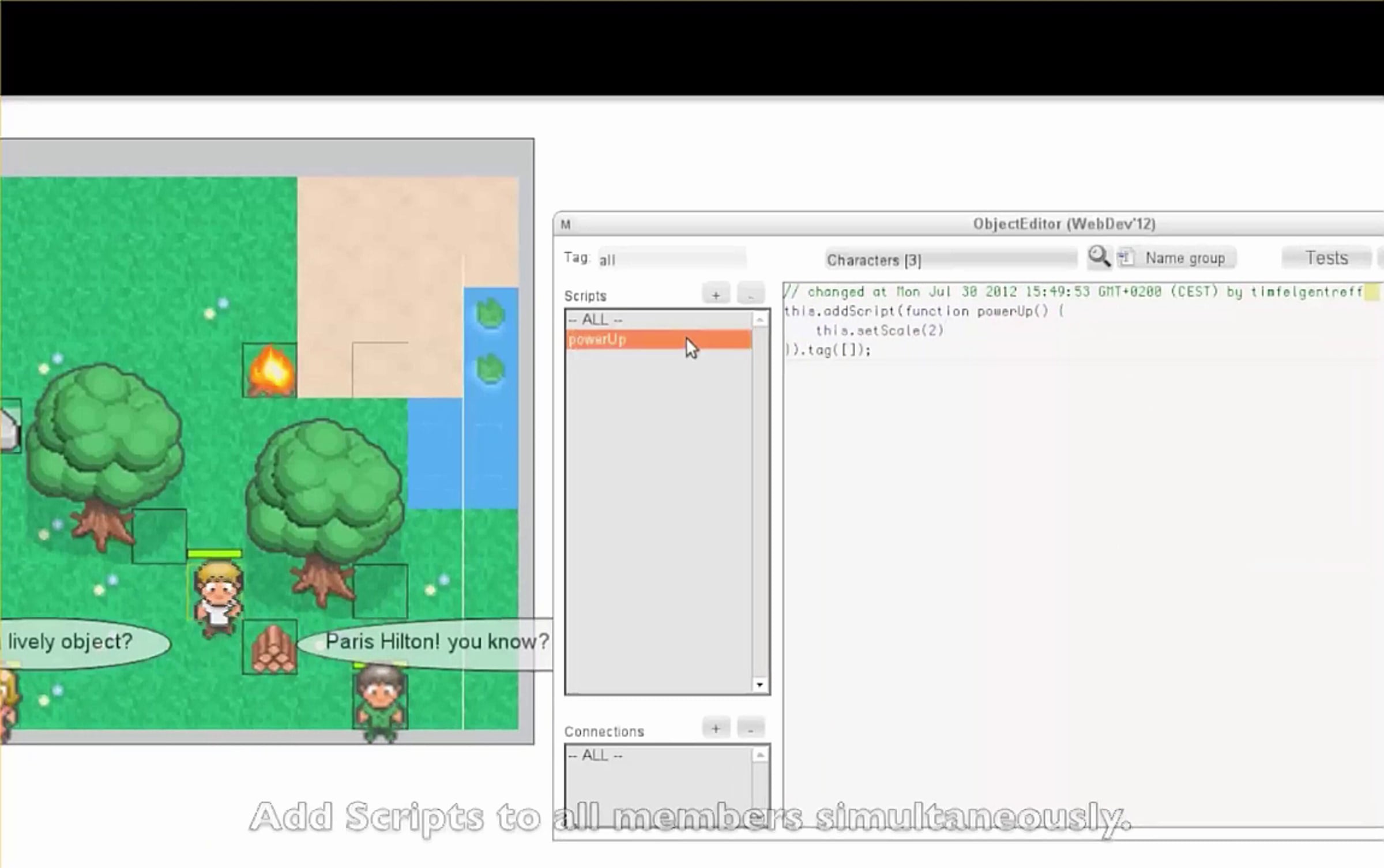Open the Tests button
This screenshot has width=1384, height=868.
1326,258
